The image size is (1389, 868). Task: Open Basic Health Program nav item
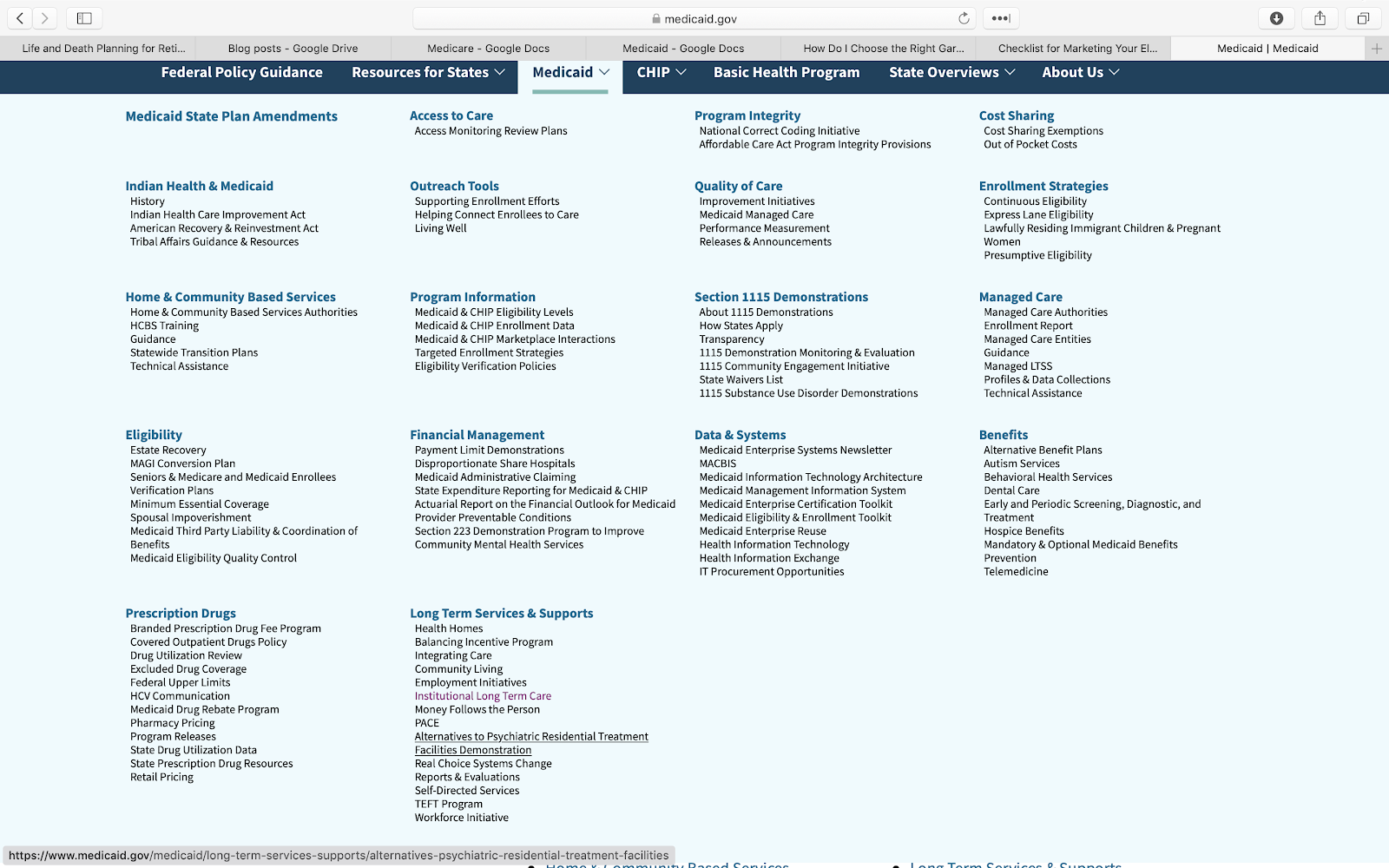(x=787, y=73)
